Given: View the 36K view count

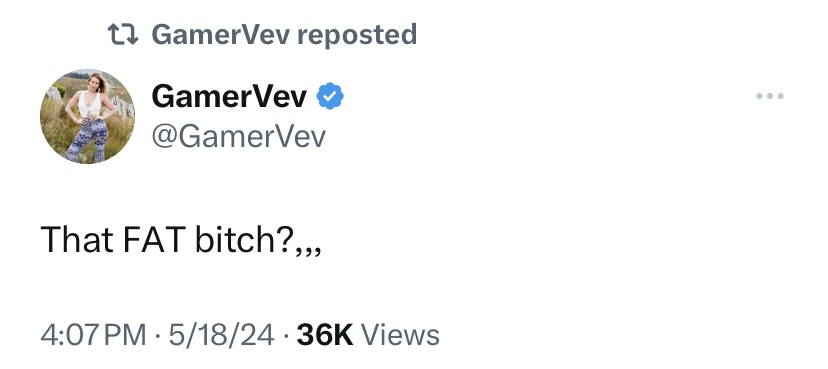Looking at the screenshot, I should tap(325, 335).
